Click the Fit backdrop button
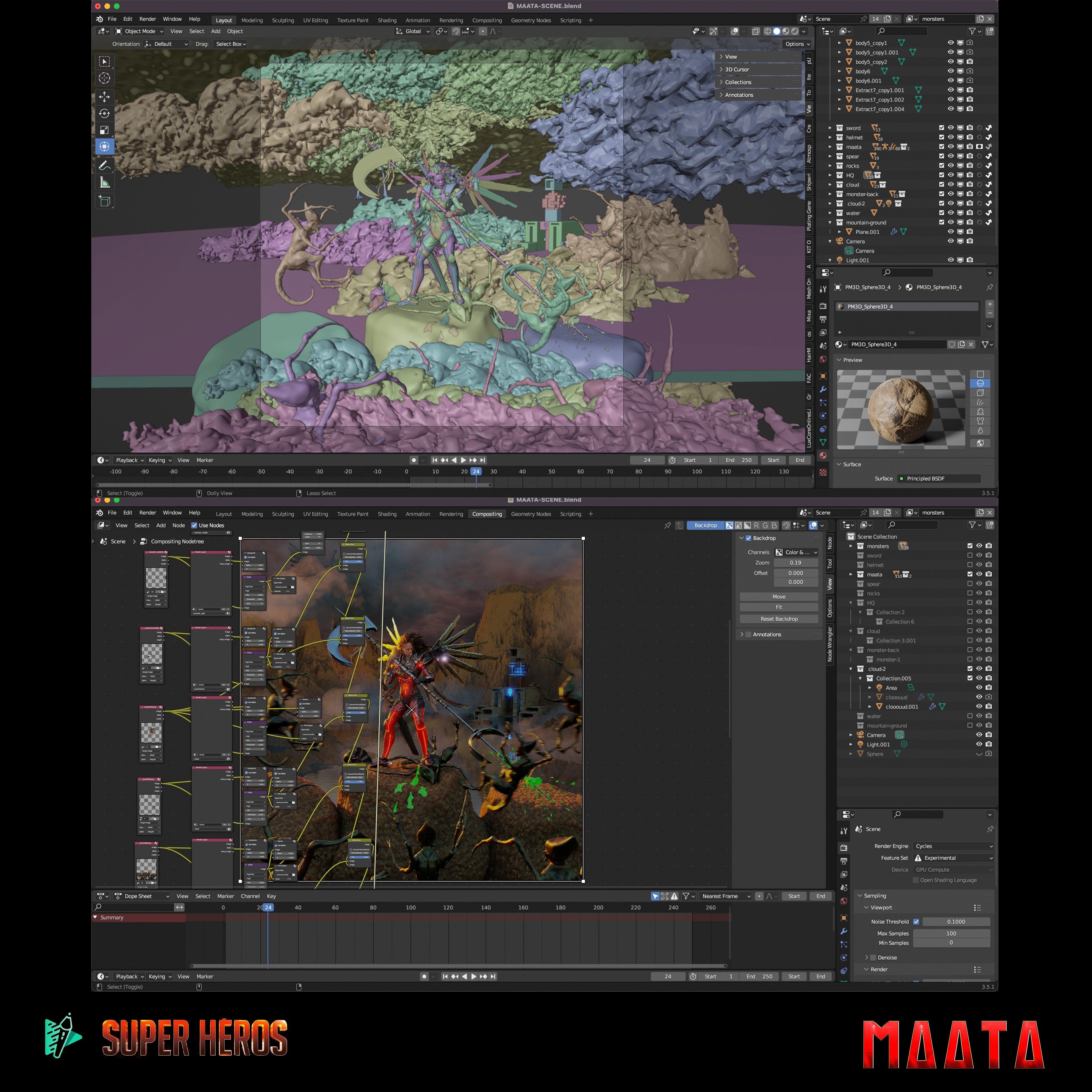The width and height of the screenshot is (1092, 1092). [779, 607]
